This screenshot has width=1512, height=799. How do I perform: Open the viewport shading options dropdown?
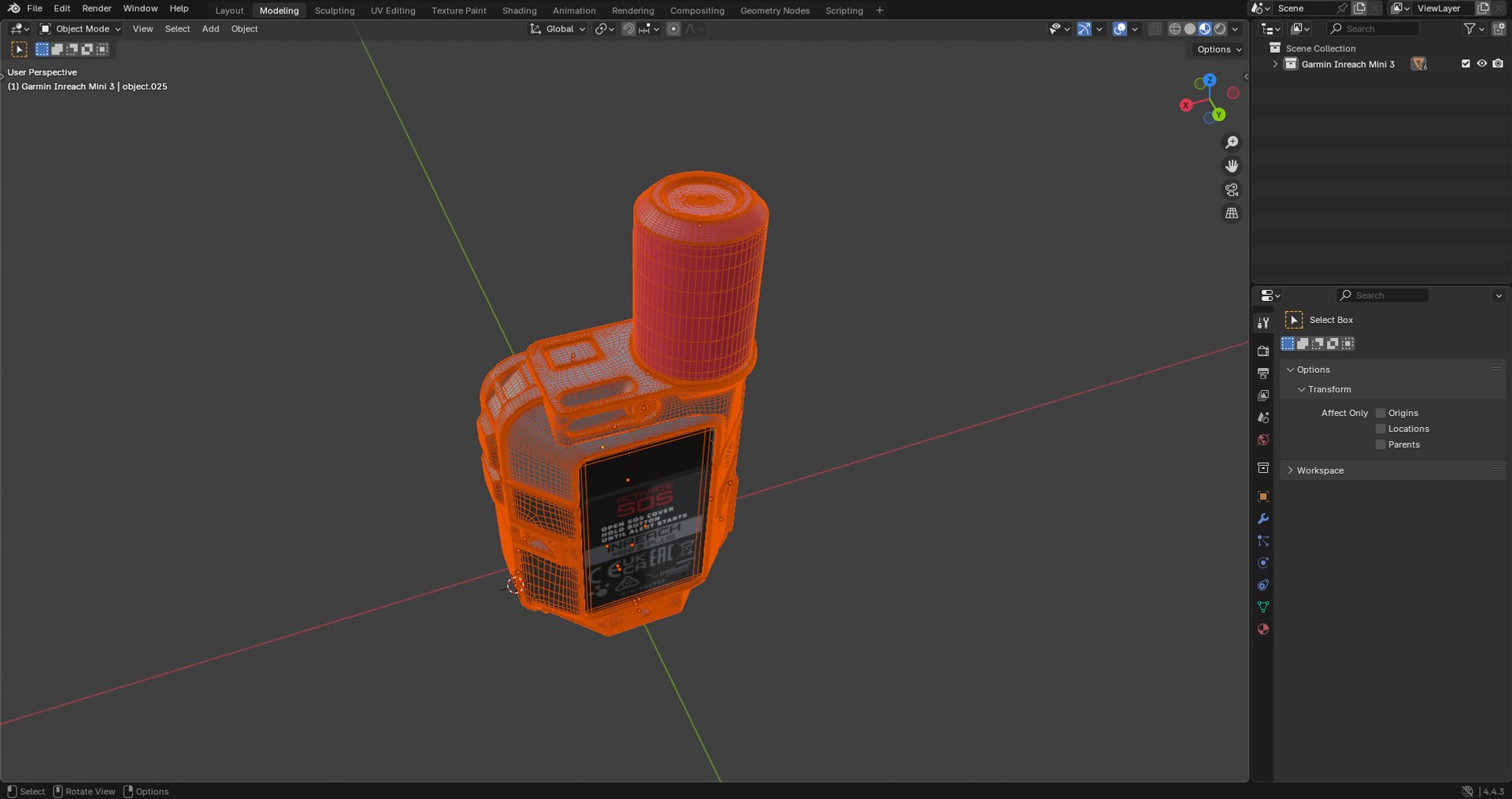click(x=1235, y=29)
